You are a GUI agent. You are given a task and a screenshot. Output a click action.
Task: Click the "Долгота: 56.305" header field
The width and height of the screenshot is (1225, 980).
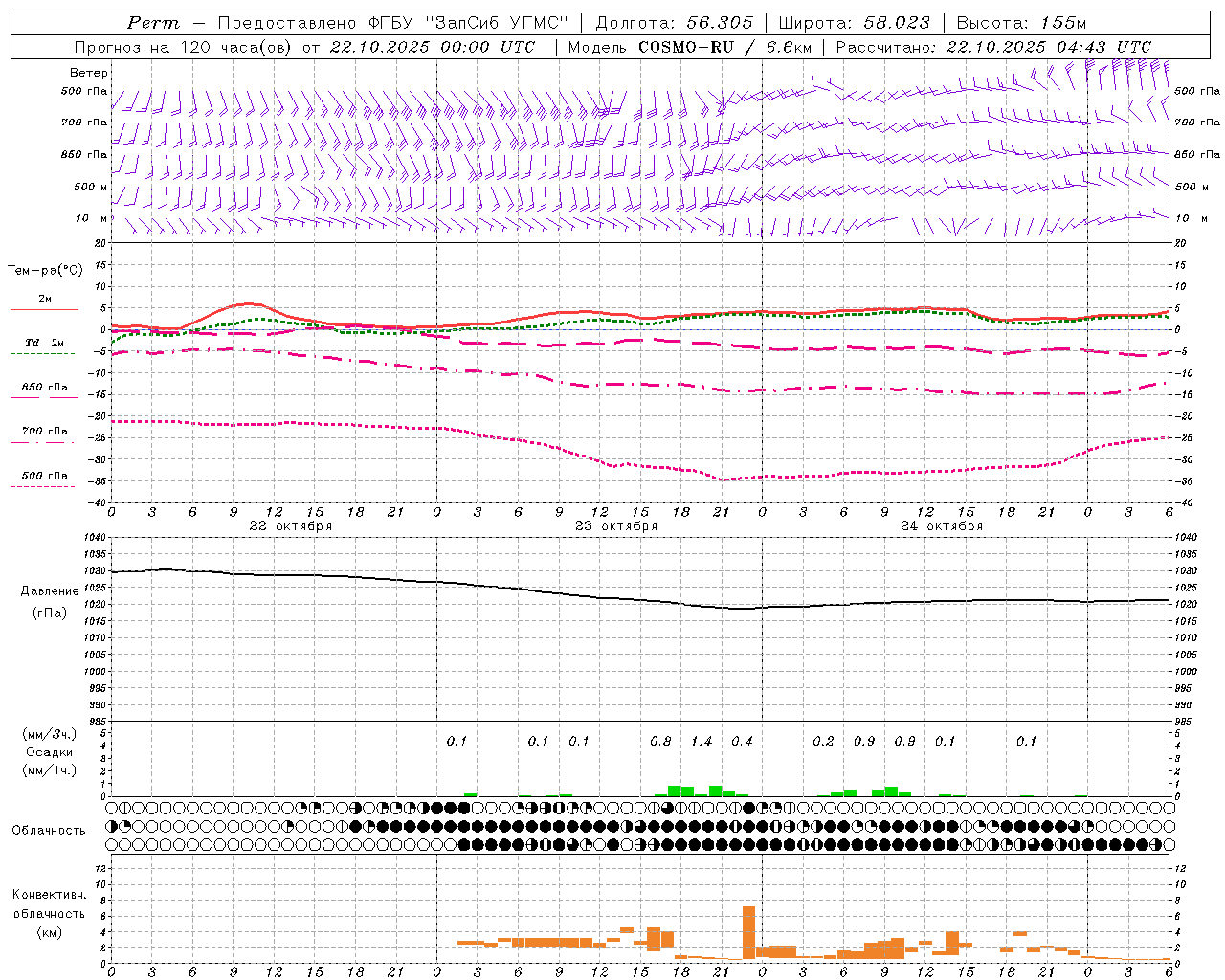coord(674,23)
